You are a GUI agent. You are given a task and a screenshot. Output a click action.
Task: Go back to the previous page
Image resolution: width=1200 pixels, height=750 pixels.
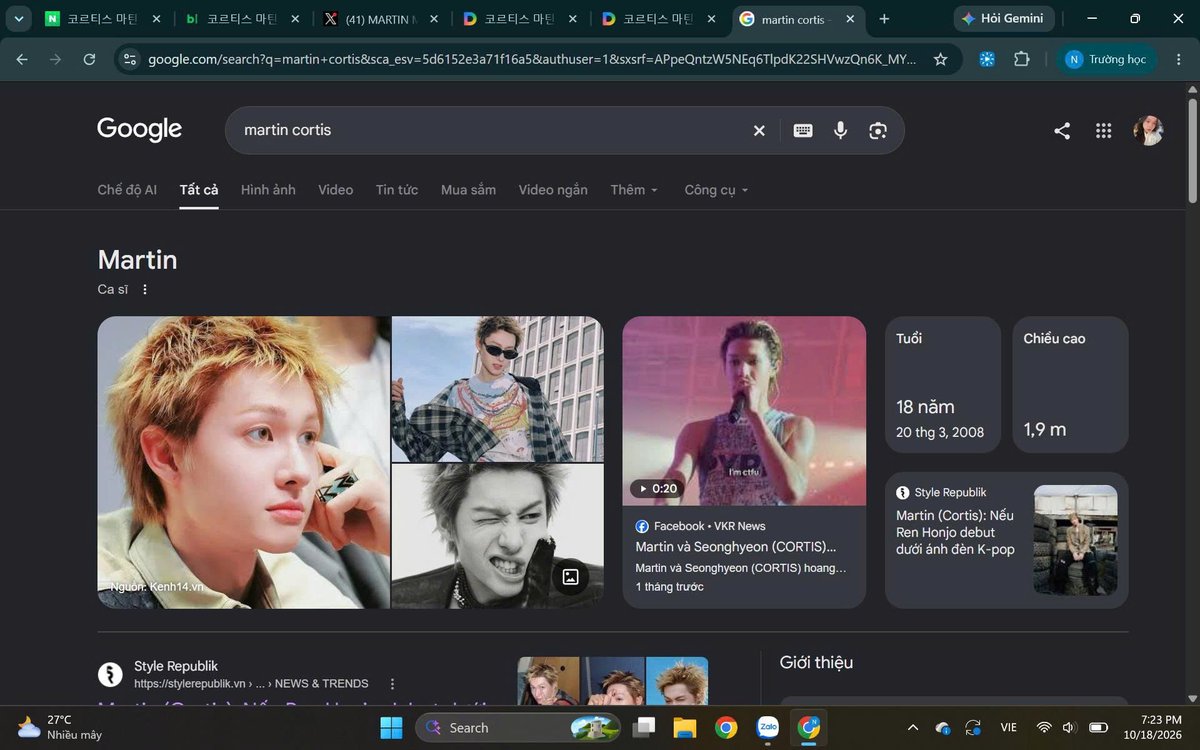[x=22, y=60]
